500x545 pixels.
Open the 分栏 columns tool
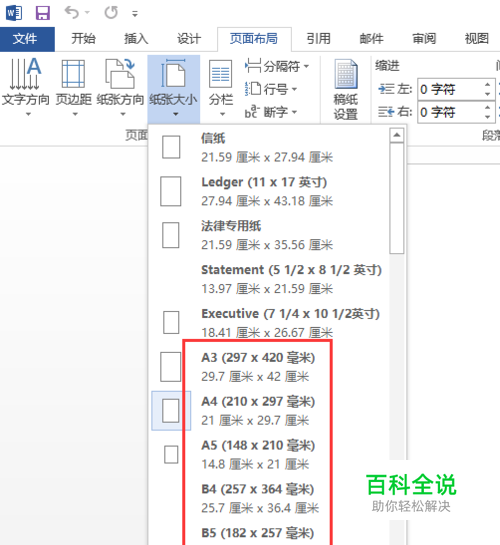tap(221, 88)
